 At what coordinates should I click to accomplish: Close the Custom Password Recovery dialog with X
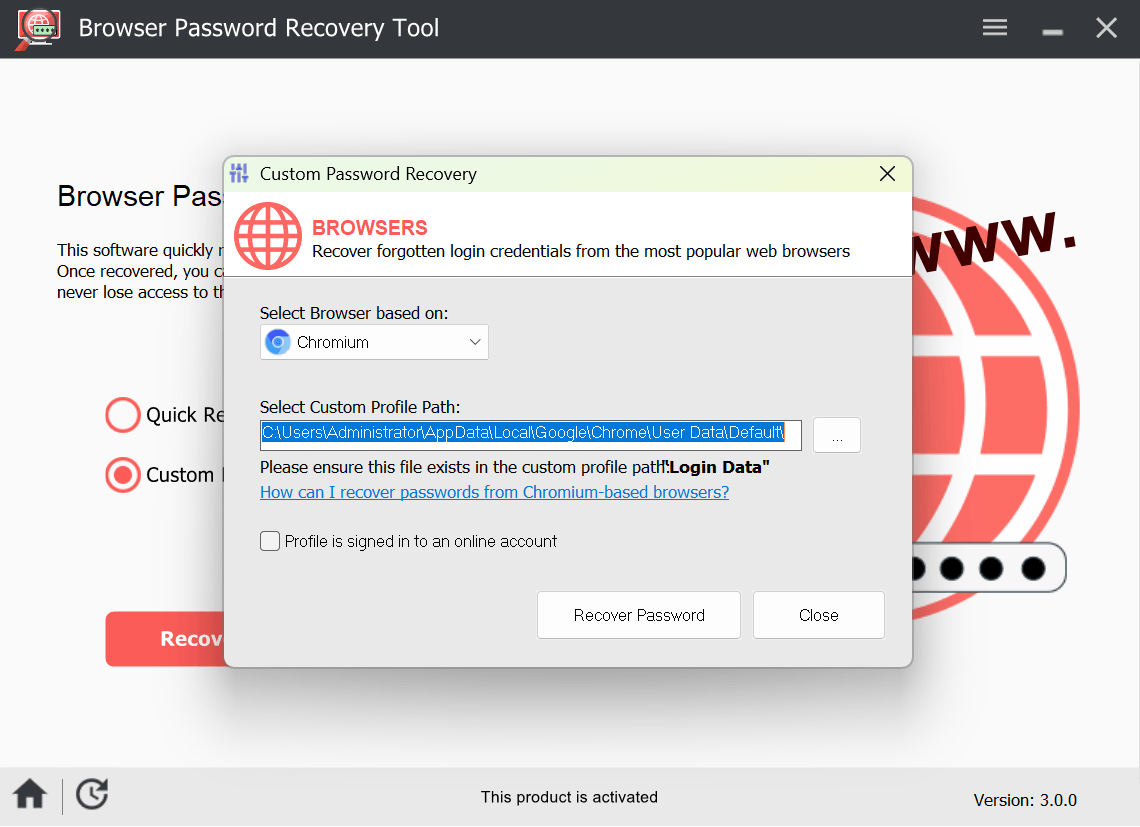[887, 174]
